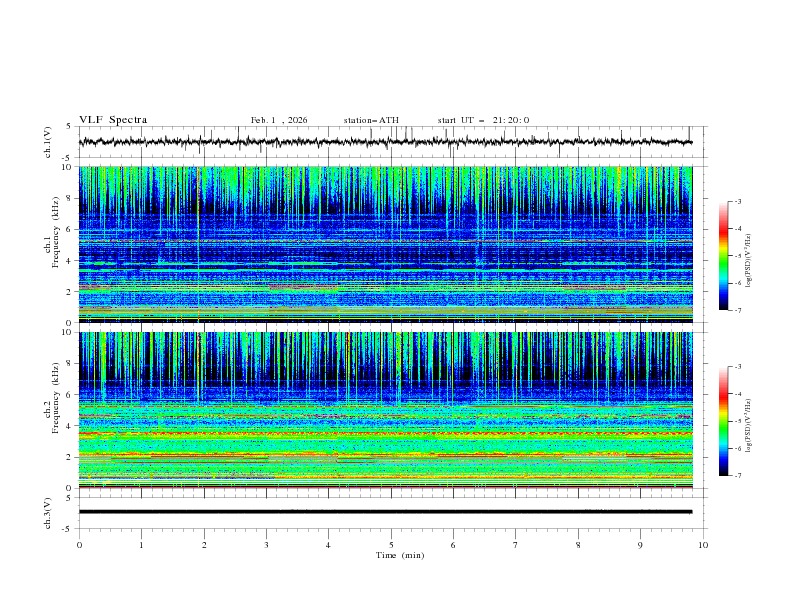Click inside the ch.2 spectrogram panel

click(385, 410)
